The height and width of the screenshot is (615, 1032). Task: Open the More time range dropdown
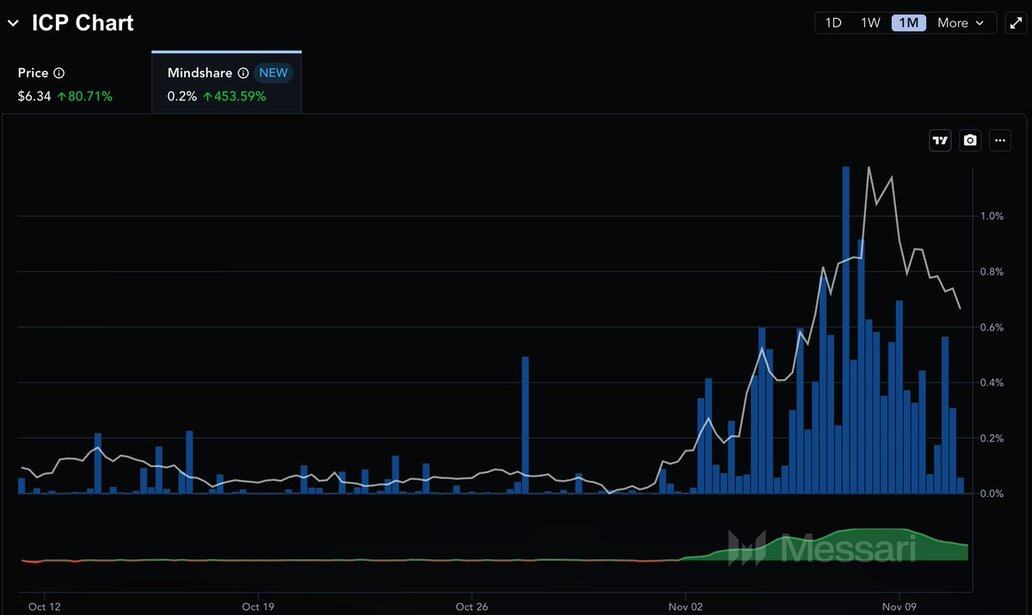pos(960,23)
